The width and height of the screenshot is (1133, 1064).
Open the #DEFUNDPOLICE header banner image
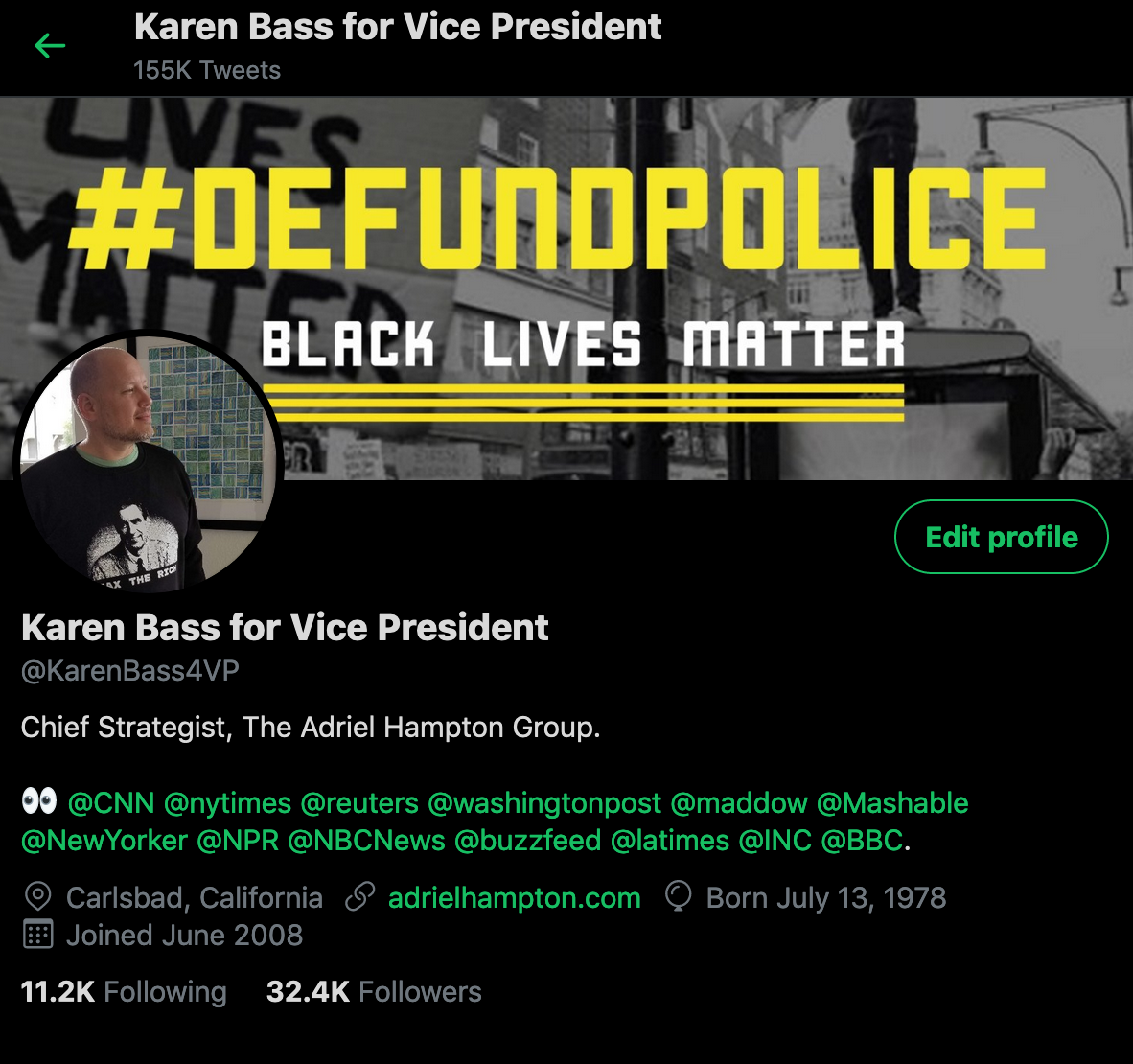point(566,289)
